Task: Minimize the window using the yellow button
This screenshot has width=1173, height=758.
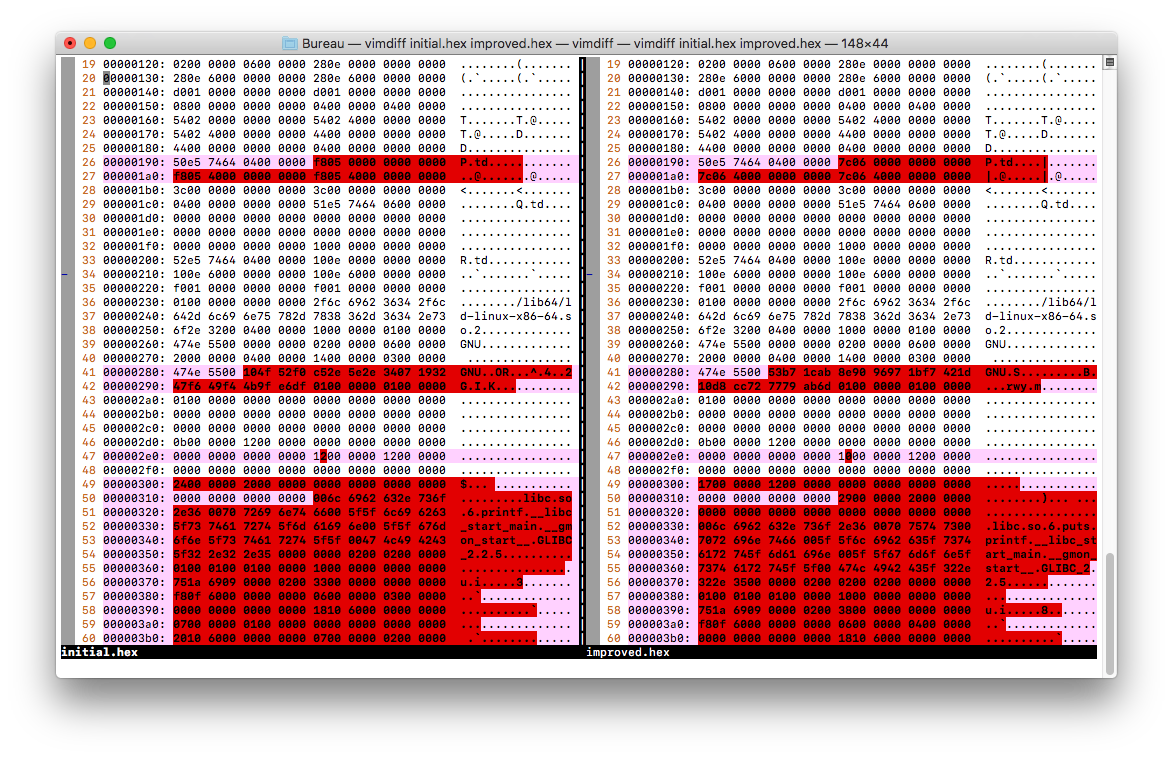Action: (90, 43)
